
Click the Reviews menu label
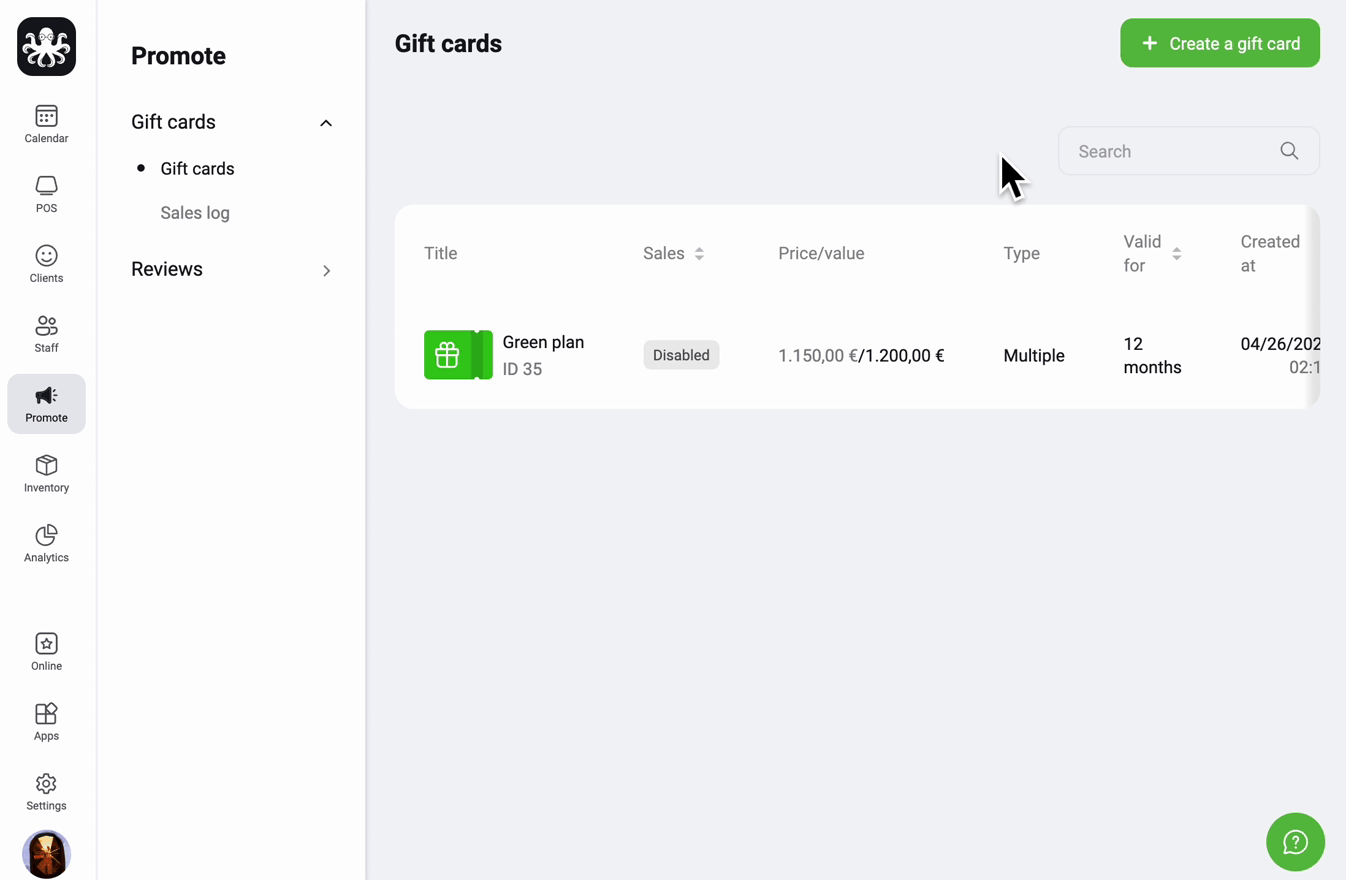click(167, 269)
